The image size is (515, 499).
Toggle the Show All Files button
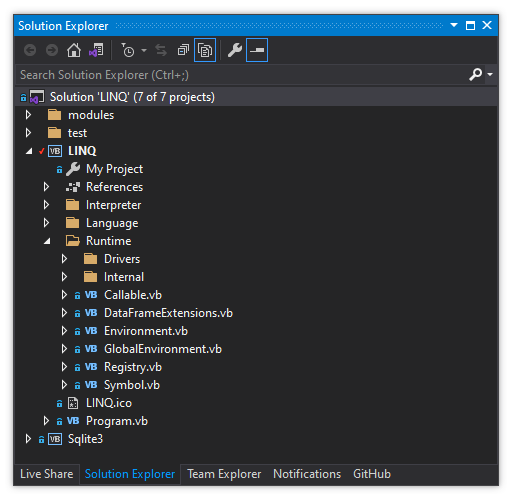[205, 51]
